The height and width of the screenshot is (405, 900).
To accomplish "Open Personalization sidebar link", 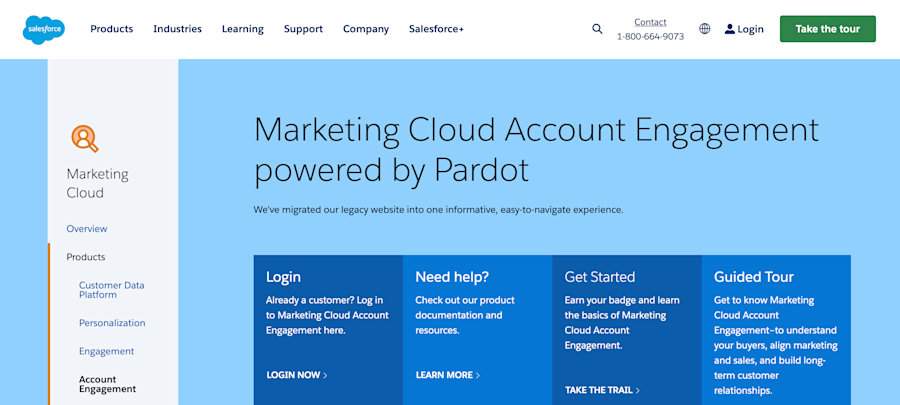I will point(112,323).
